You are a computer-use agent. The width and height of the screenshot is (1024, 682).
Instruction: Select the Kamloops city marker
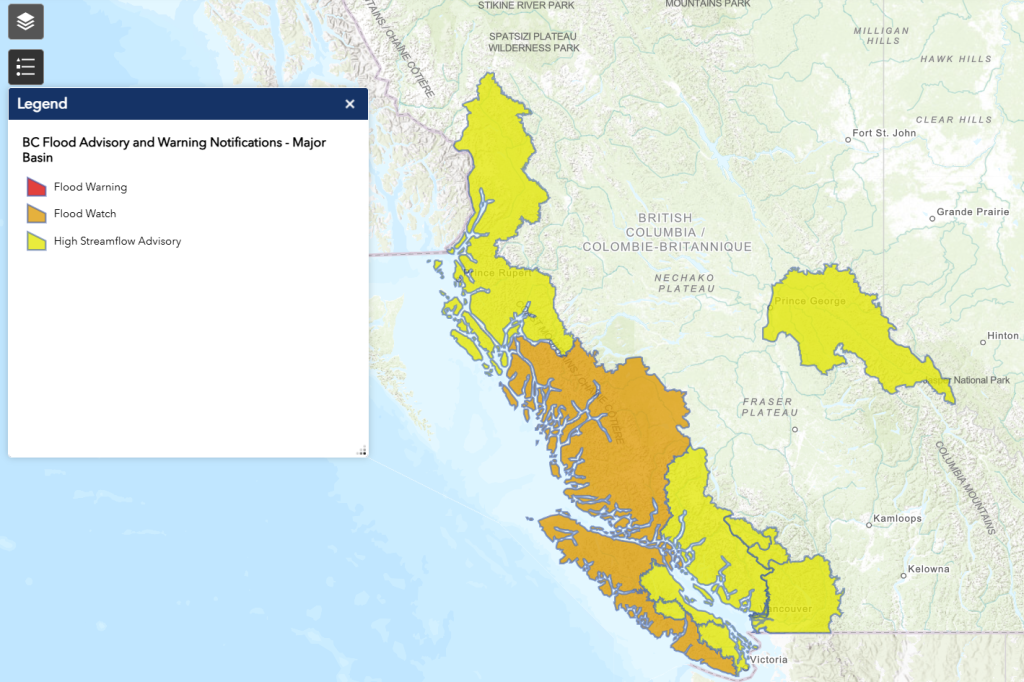click(868, 523)
